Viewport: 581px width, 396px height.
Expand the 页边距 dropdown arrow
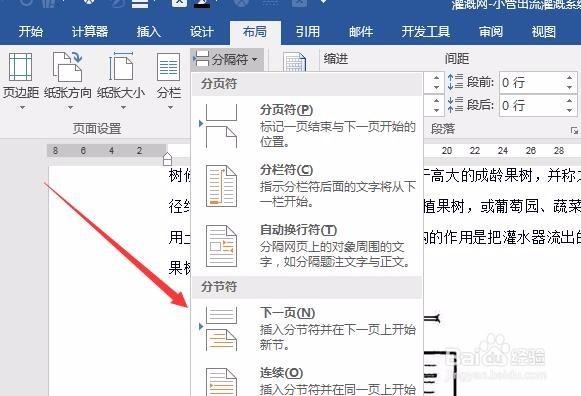tap(22, 107)
